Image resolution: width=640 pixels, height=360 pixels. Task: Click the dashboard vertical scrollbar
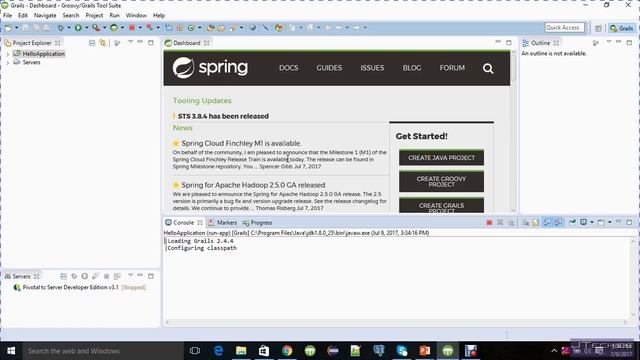513,131
